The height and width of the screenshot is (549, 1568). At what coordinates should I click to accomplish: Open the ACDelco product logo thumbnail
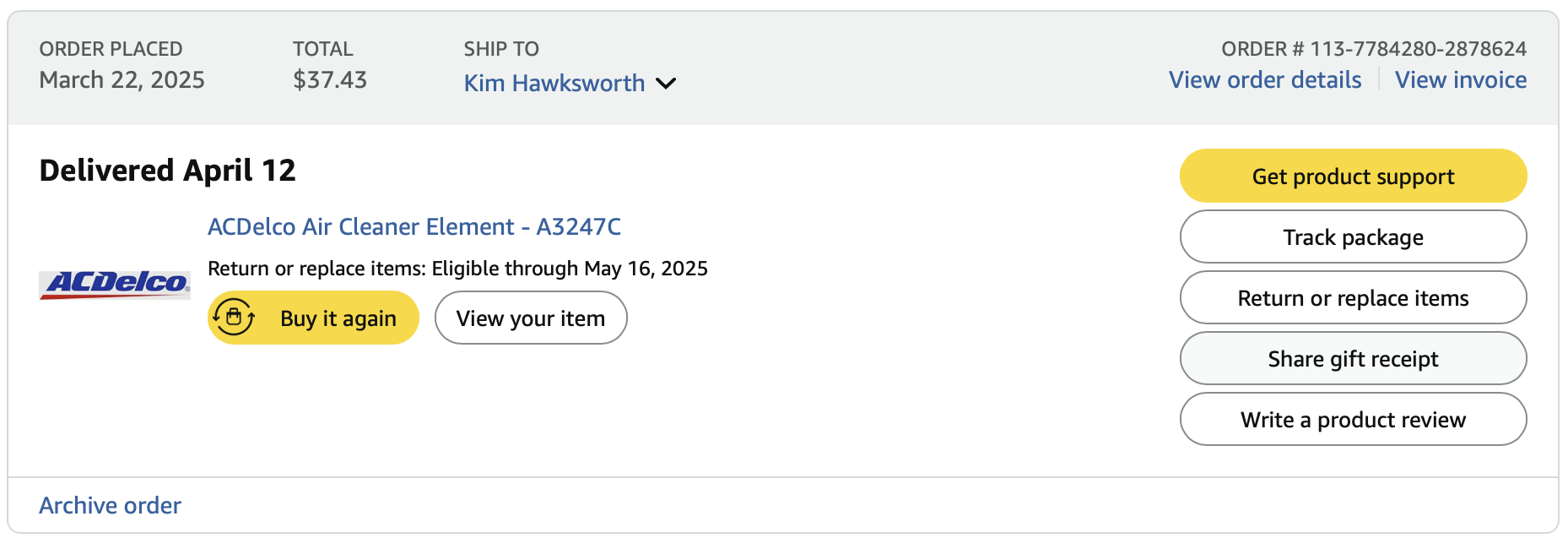(115, 284)
